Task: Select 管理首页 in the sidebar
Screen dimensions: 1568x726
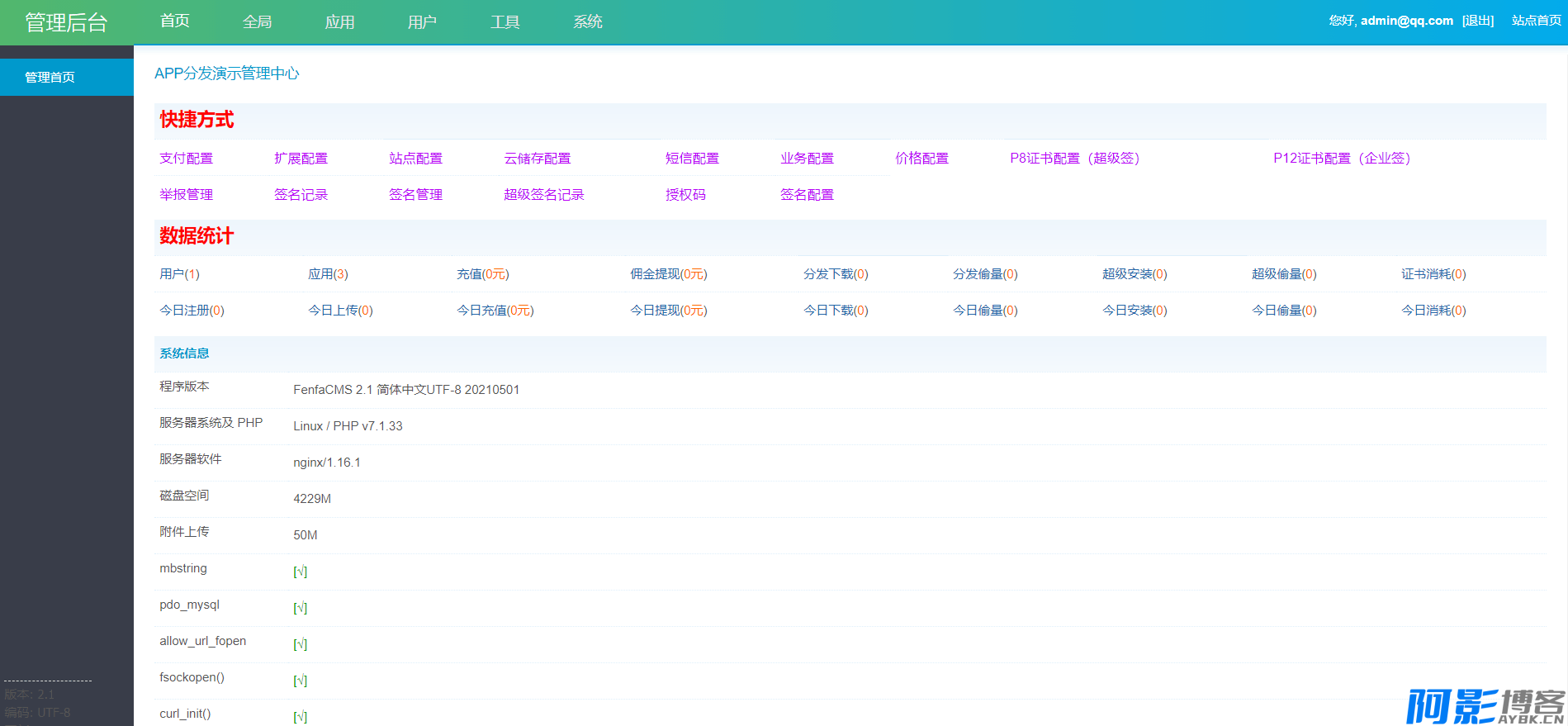Action: coord(67,77)
